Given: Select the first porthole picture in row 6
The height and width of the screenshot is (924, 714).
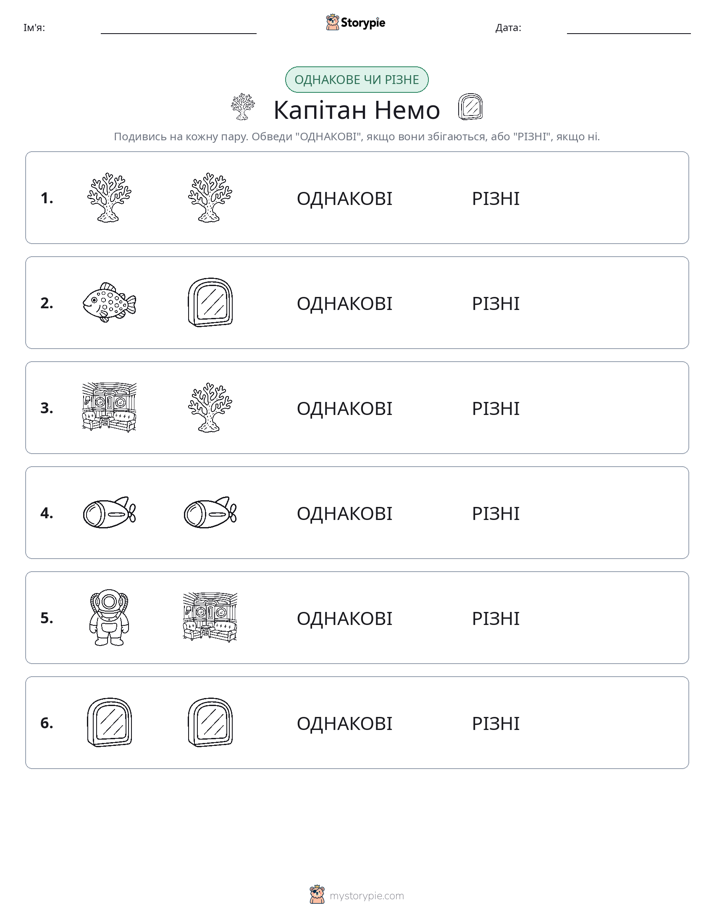Looking at the screenshot, I should 110,722.
